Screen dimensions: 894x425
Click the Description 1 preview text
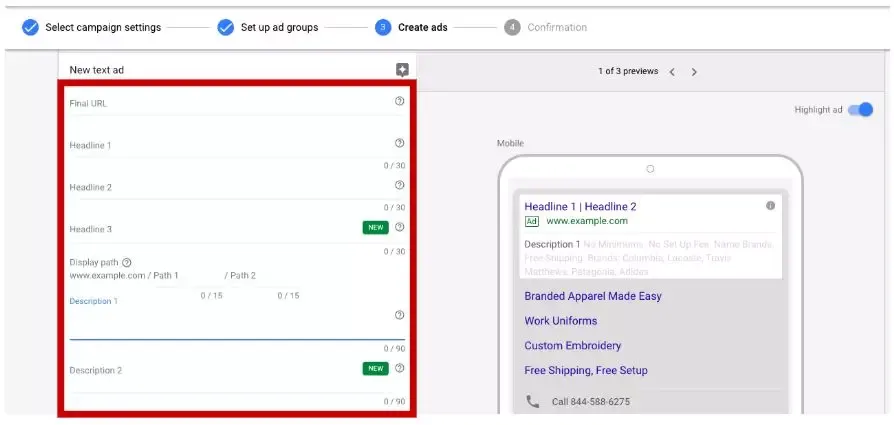(x=552, y=245)
